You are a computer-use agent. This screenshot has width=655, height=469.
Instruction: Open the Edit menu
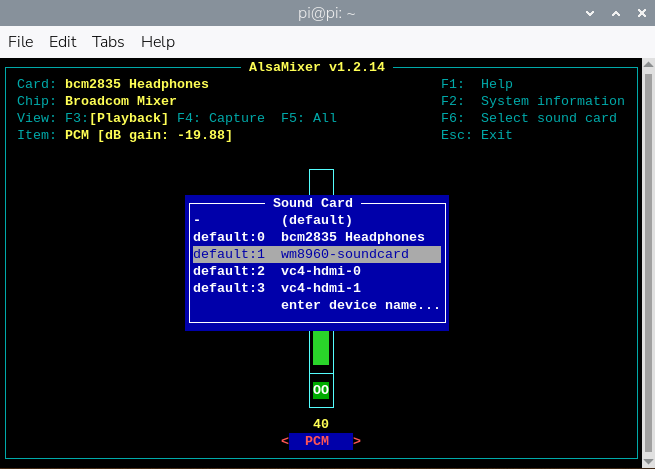coord(63,42)
